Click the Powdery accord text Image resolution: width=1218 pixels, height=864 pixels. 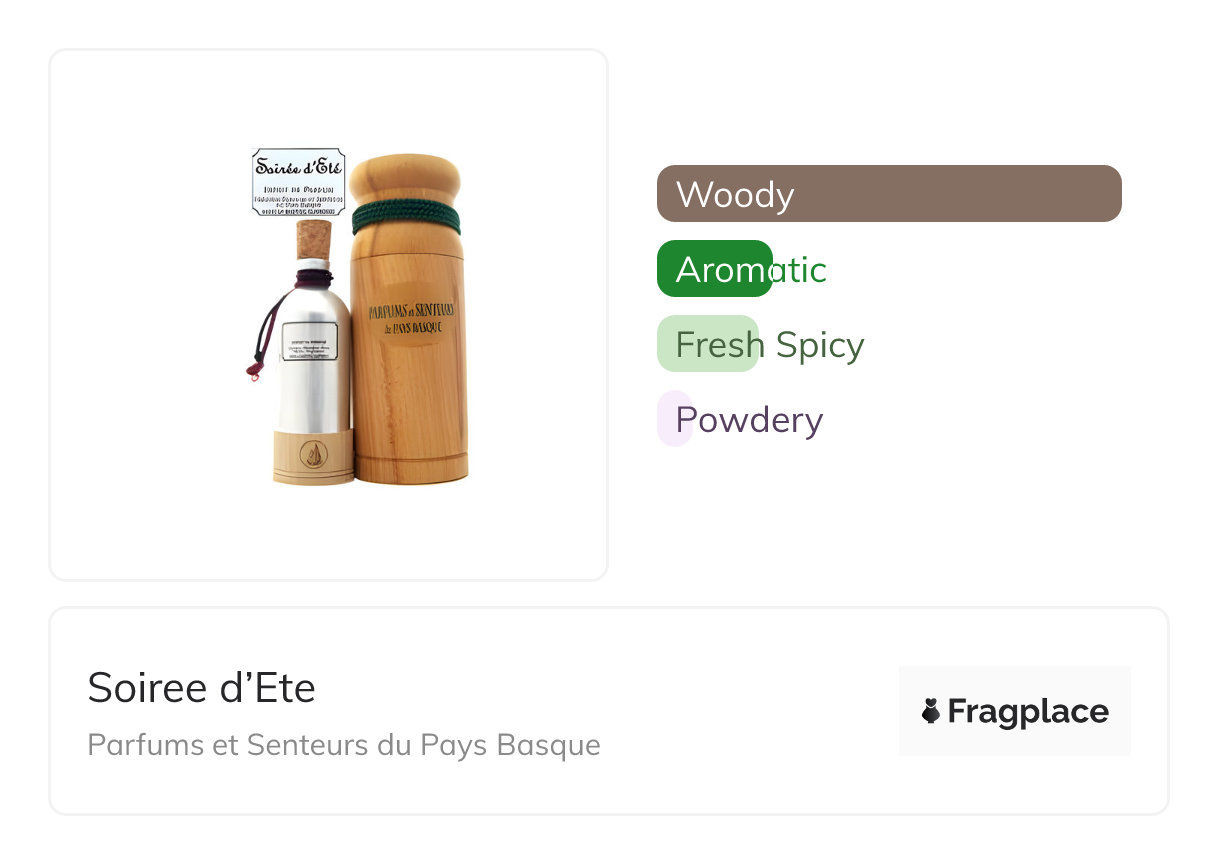tap(749, 420)
